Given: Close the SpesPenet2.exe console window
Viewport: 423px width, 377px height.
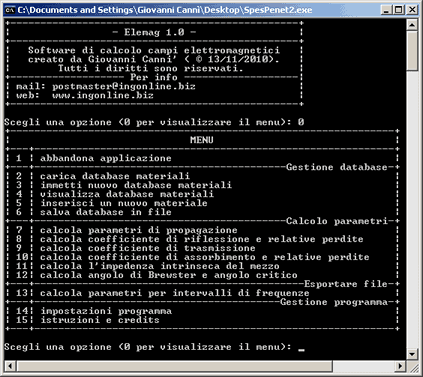Looking at the screenshot, I should point(412,10).
